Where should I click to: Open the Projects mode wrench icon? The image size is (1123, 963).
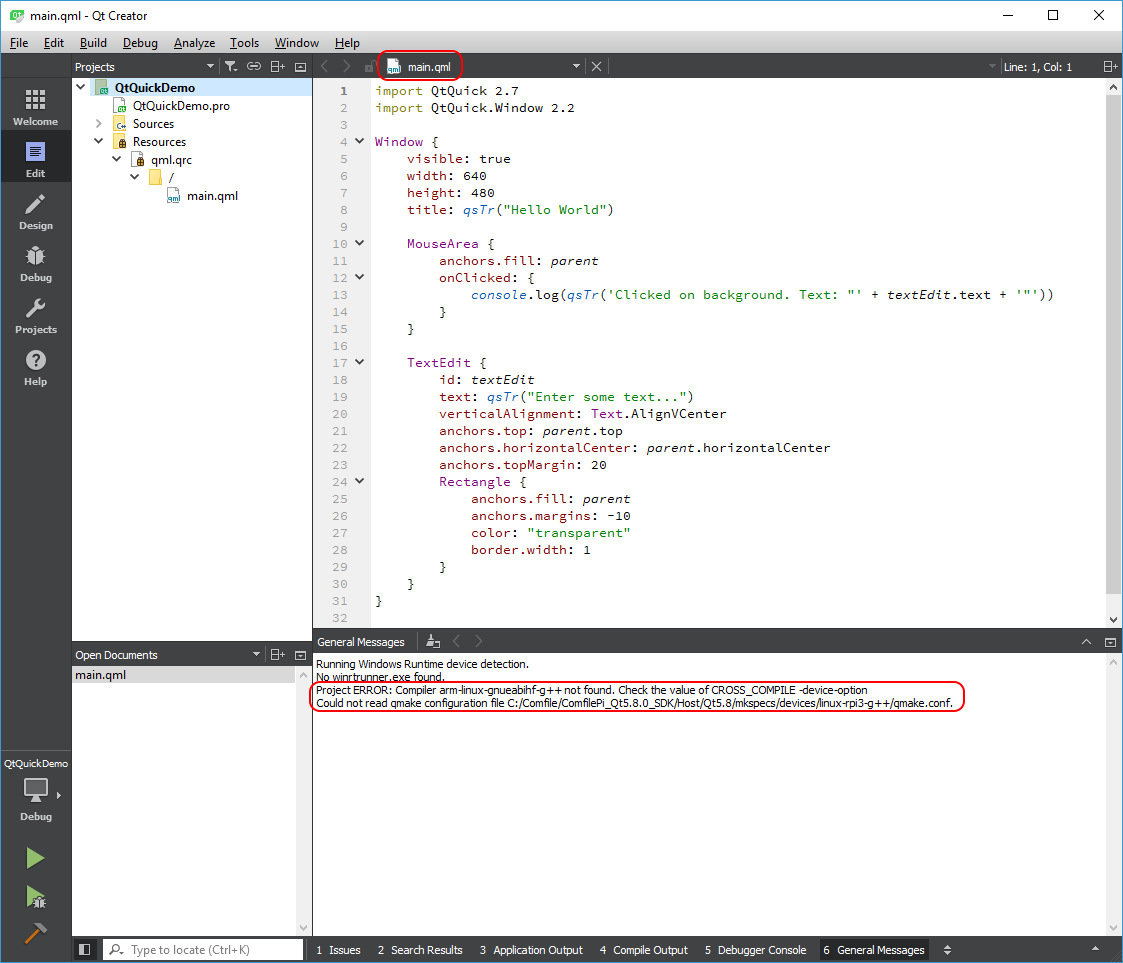(x=35, y=314)
